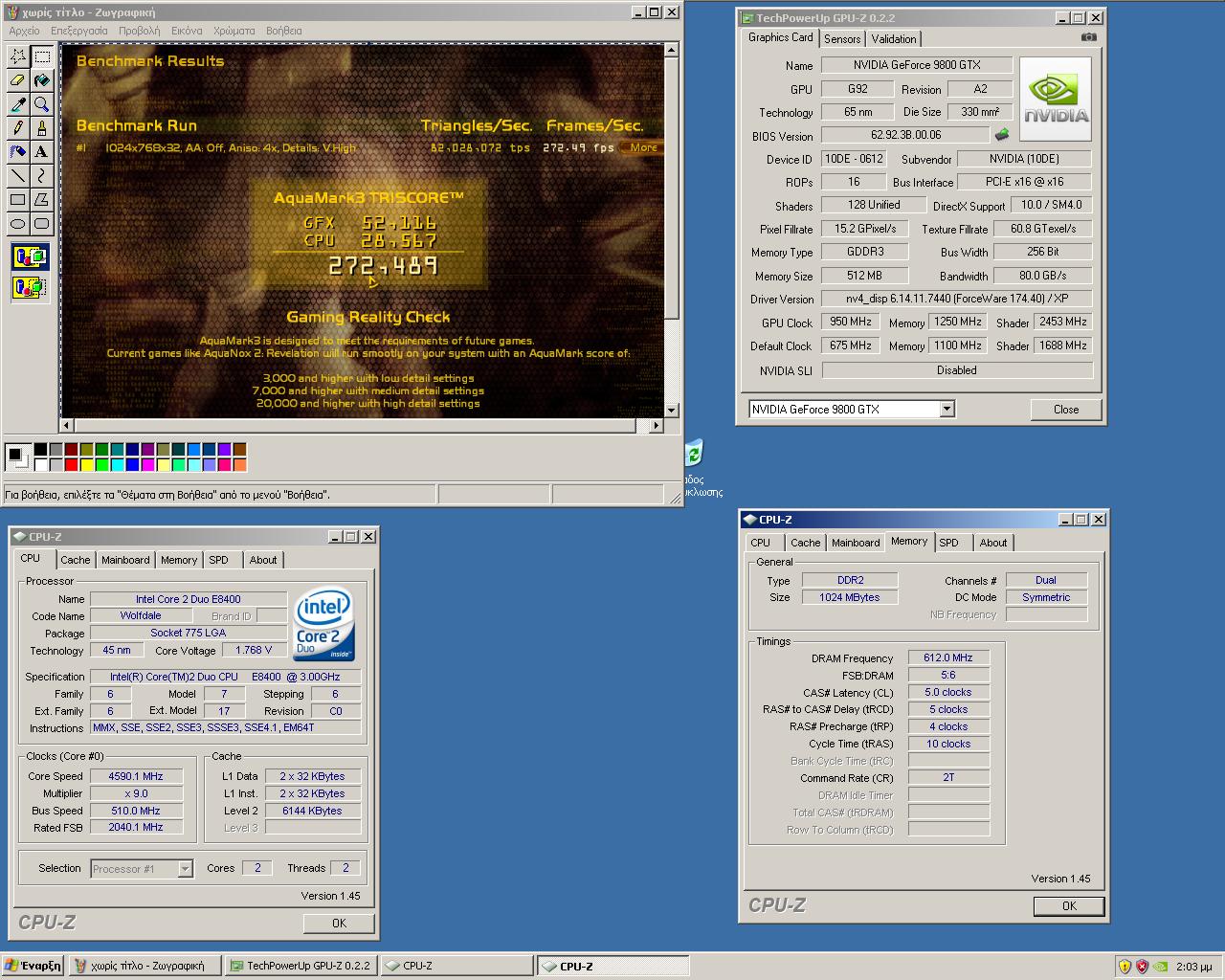Screen dimensions: 1225x980
Task: Pick the red color swatch in Paint palette
Action: (72, 465)
